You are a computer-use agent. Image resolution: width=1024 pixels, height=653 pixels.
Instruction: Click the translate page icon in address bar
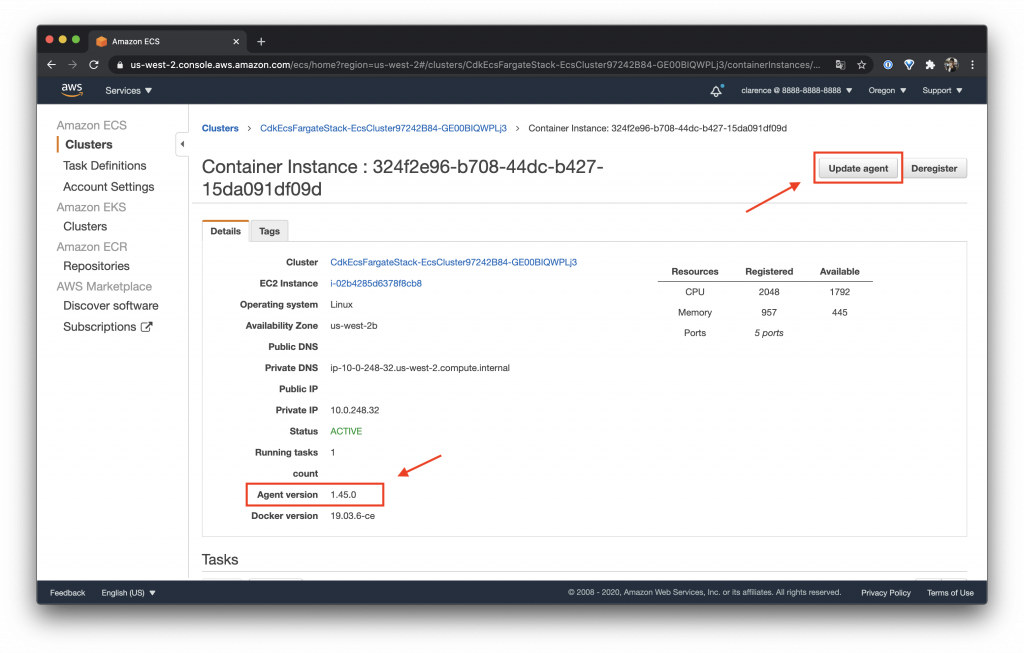click(x=840, y=65)
